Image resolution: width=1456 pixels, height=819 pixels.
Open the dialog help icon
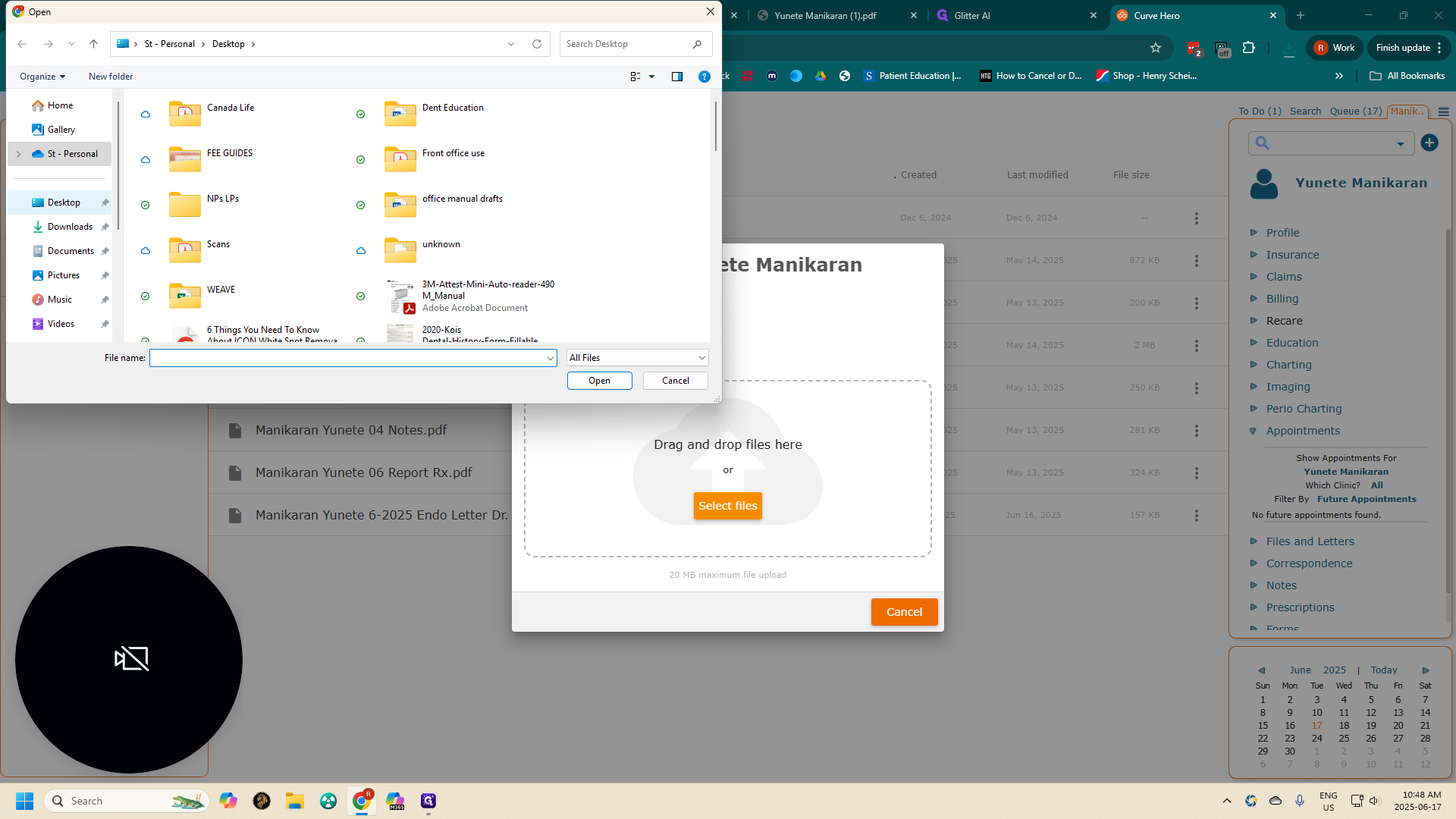pyautogui.click(x=704, y=77)
